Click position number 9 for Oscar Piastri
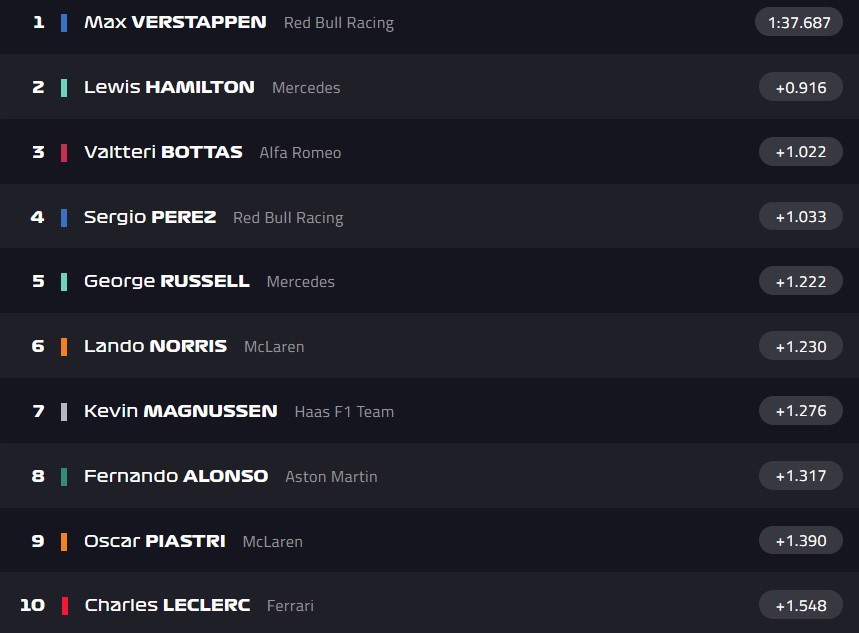 tap(38, 541)
